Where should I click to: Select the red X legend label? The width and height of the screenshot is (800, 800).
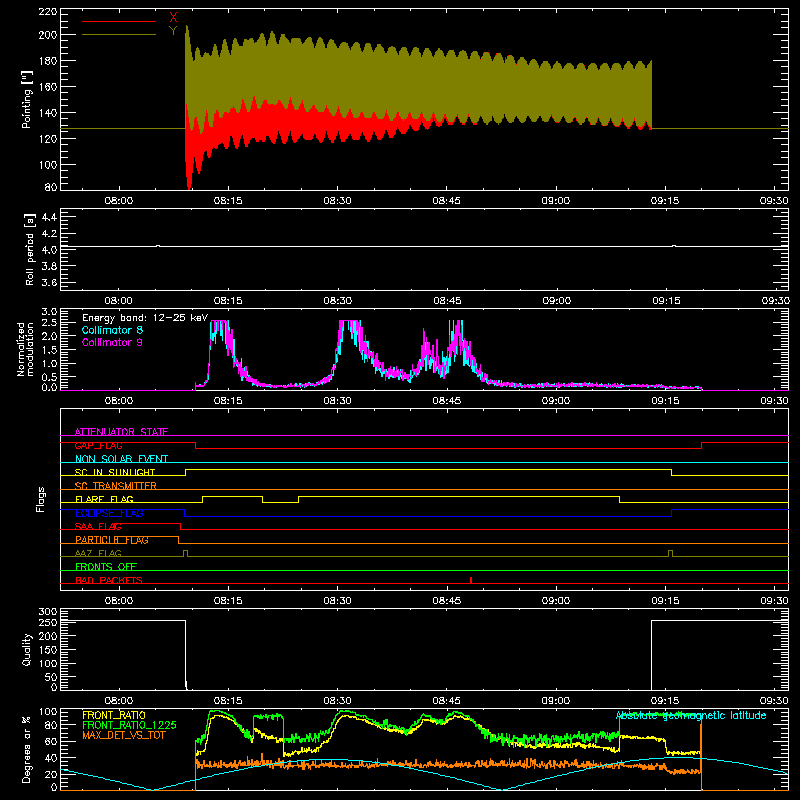pyautogui.click(x=173, y=17)
